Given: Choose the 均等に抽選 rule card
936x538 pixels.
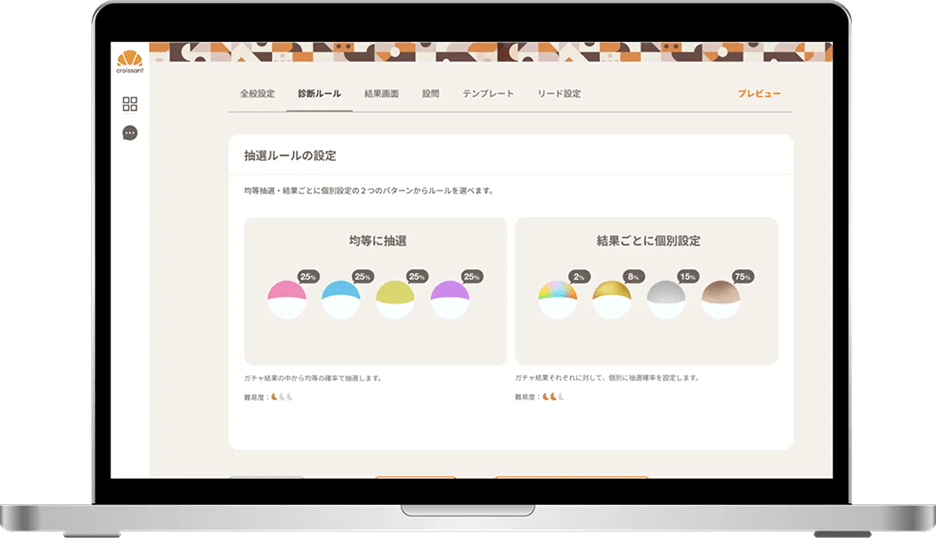Looking at the screenshot, I should tap(375, 291).
